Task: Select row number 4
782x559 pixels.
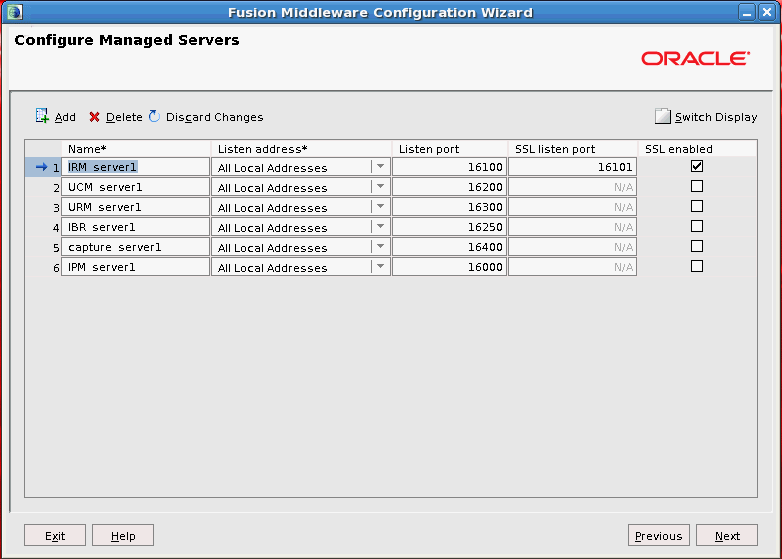Action: [x=43, y=227]
